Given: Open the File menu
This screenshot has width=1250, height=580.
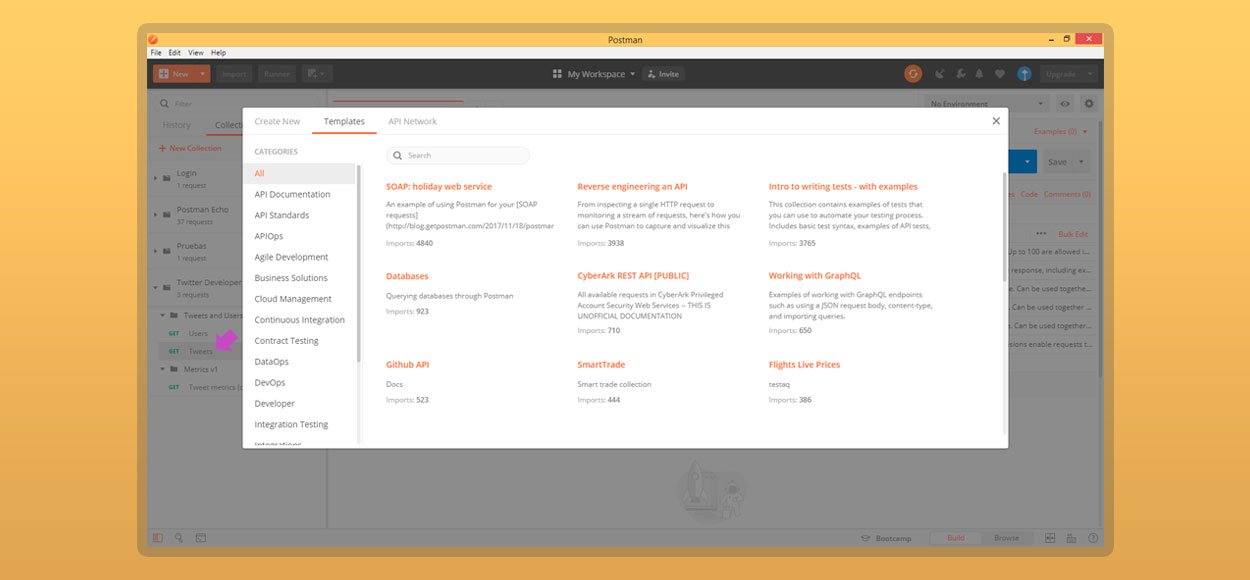Looking at the screenshot, I should tap(156, 53).
